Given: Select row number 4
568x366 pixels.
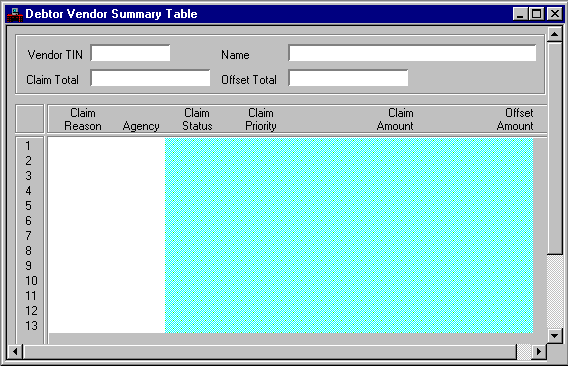Looking at the screenshot, I should click(28, 191).
